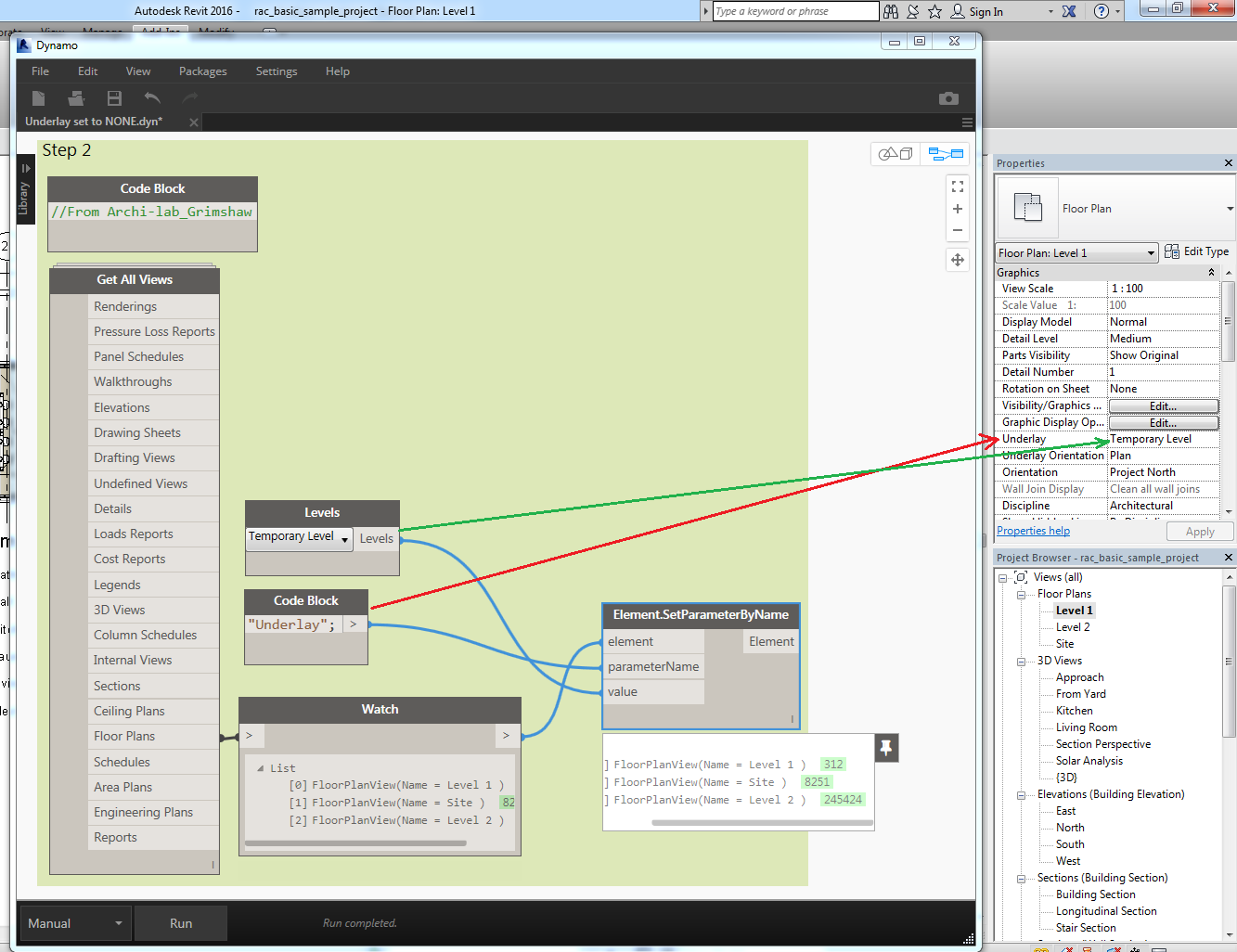This screenshot has width=1237, height=952.
Task: Click the Save icon in Dynamo toolbar
Action: click(114, 98)
